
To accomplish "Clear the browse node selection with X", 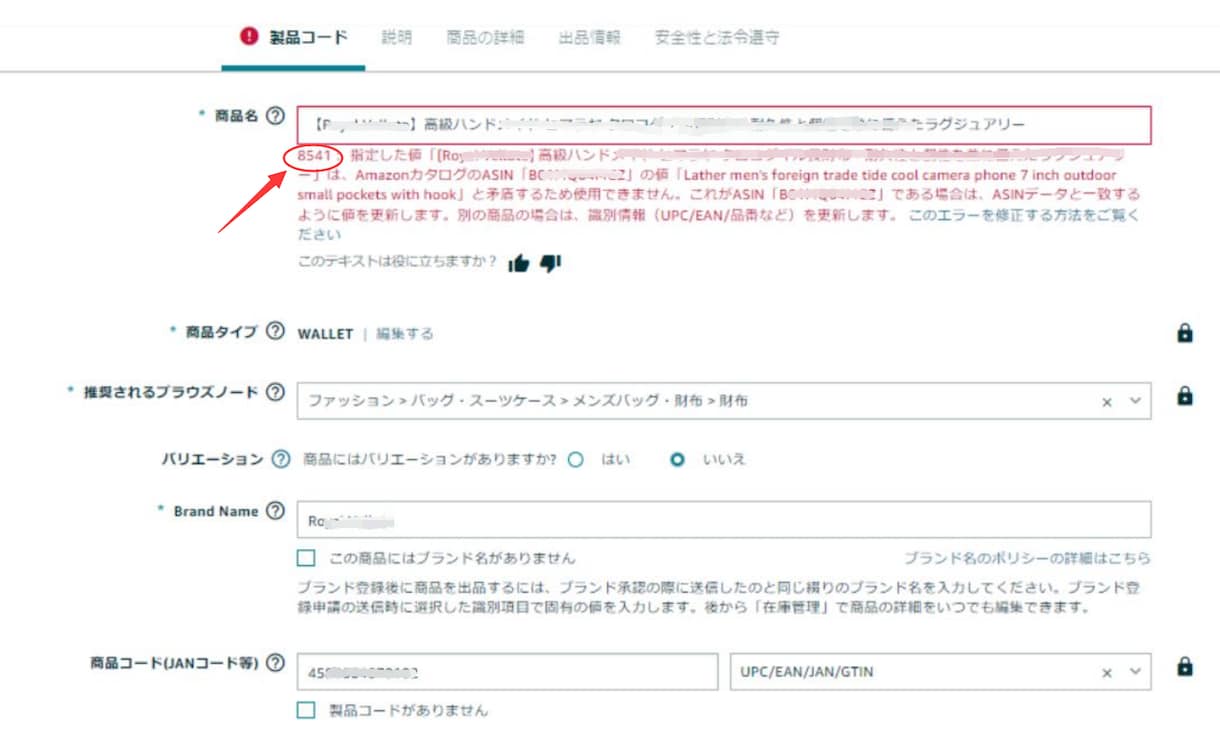I will pos(1107,401).
